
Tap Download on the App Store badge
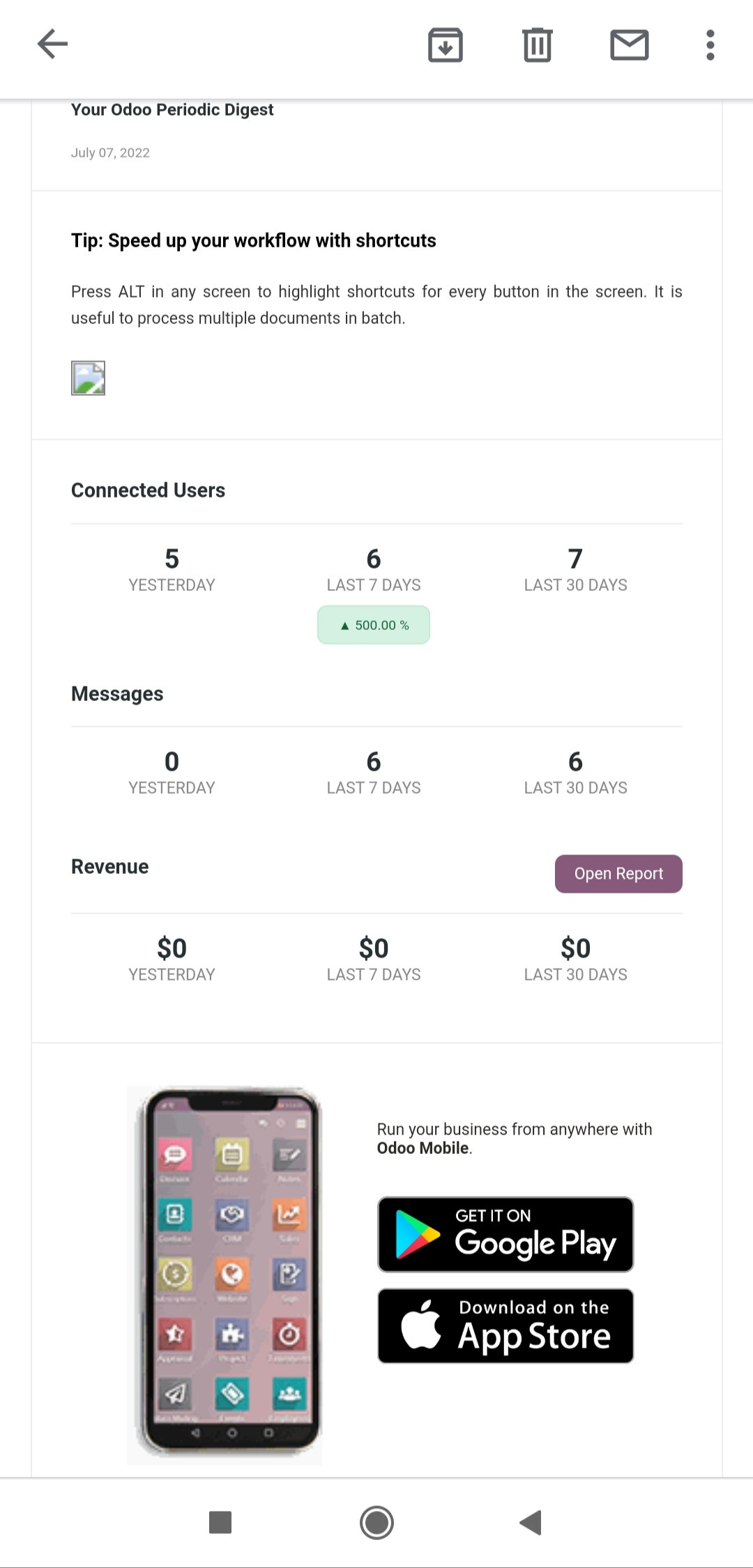505,1325
